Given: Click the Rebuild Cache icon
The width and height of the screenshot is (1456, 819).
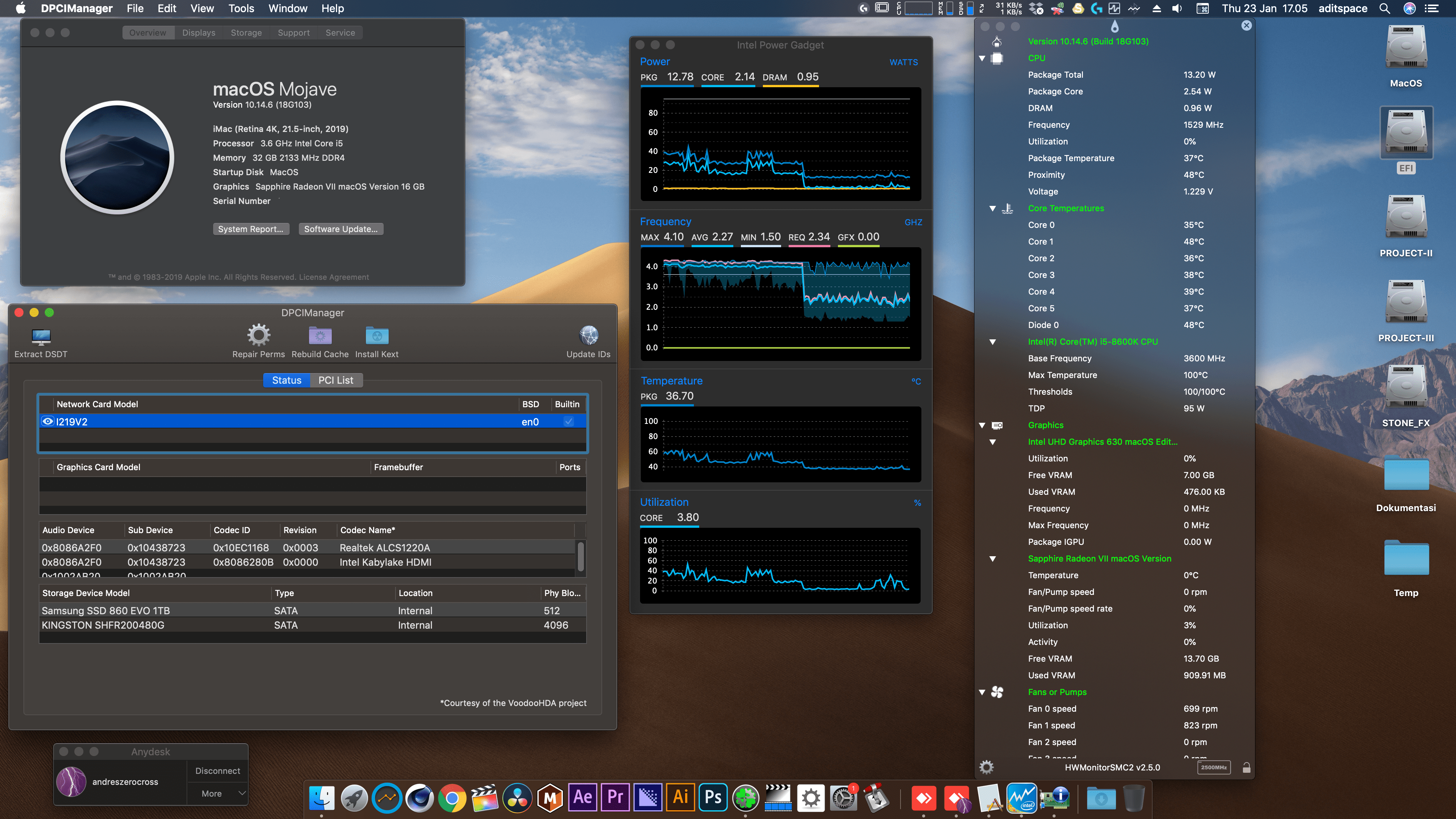Looking at the screenshot, I should (320, 336).
